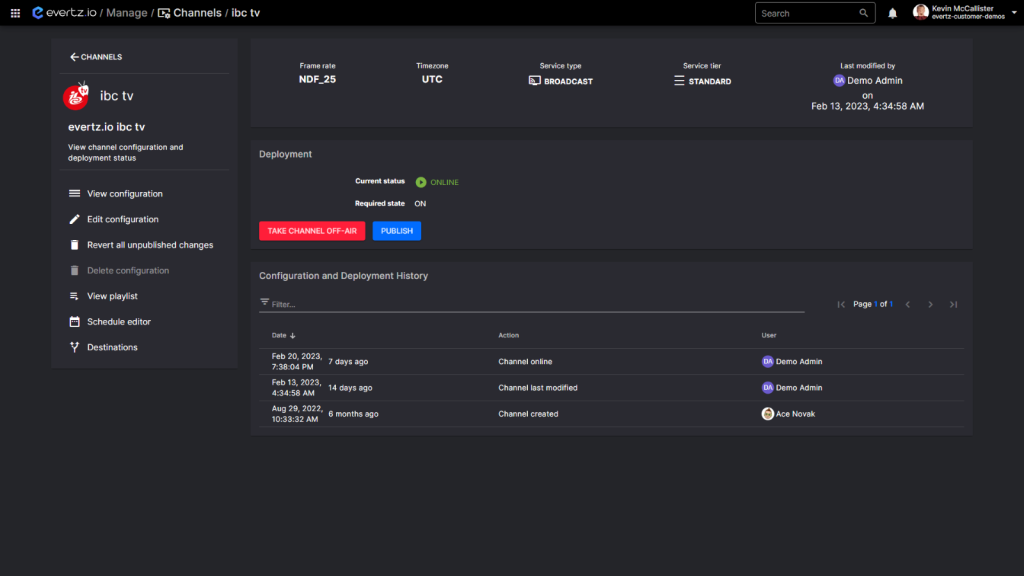The height and width of the screenshot is (576, 1024).
Task: Click the evertz.io logo icon
Action: pyautogui.click(x=35, y=13)
